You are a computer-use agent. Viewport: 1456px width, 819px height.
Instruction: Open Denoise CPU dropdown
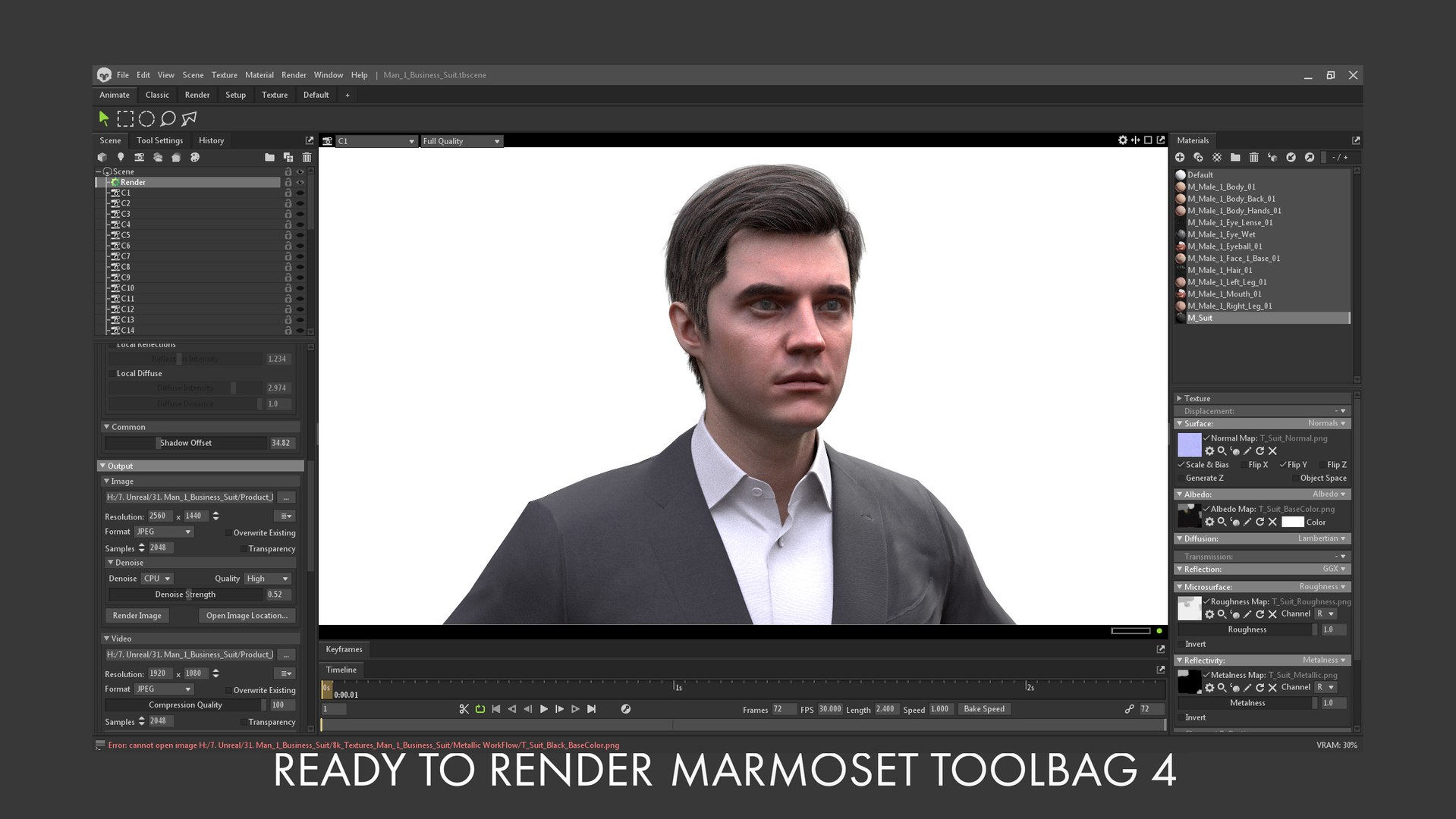(x=157, y=579)
